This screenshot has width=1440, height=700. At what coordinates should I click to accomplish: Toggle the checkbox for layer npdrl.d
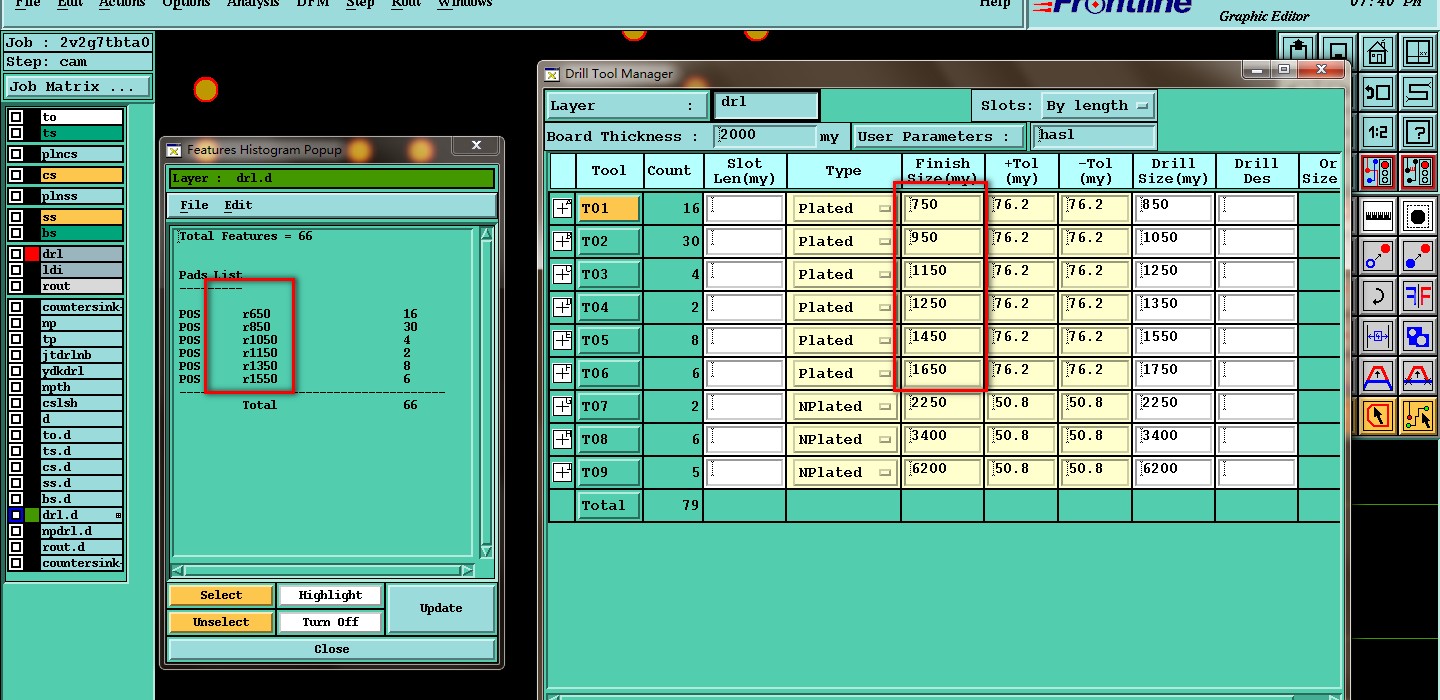click(x=16, y=531)
